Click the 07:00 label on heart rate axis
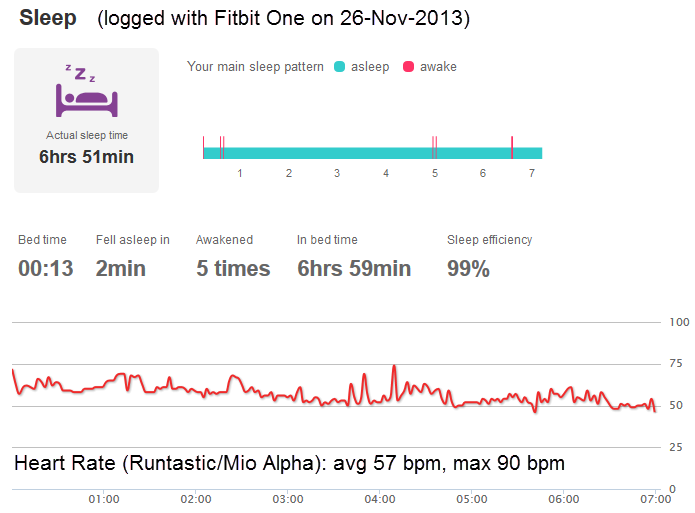Screen dimensions: 695x513 tap(654, 498)
